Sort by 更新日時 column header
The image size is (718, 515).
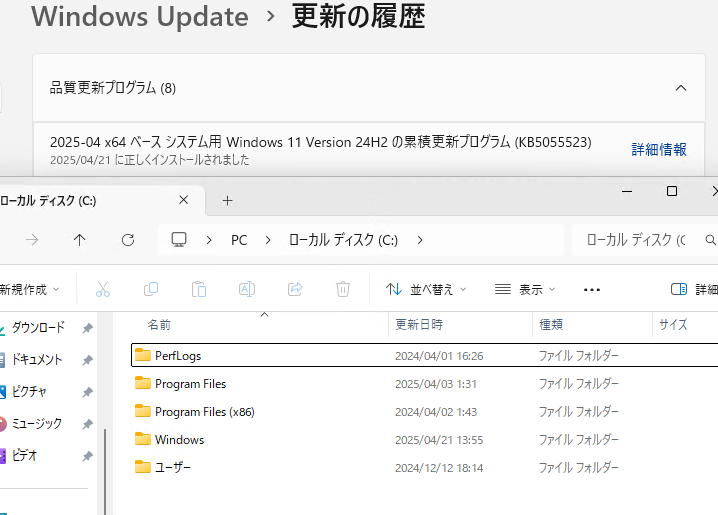pyautogui.click(x=419, y=325)
